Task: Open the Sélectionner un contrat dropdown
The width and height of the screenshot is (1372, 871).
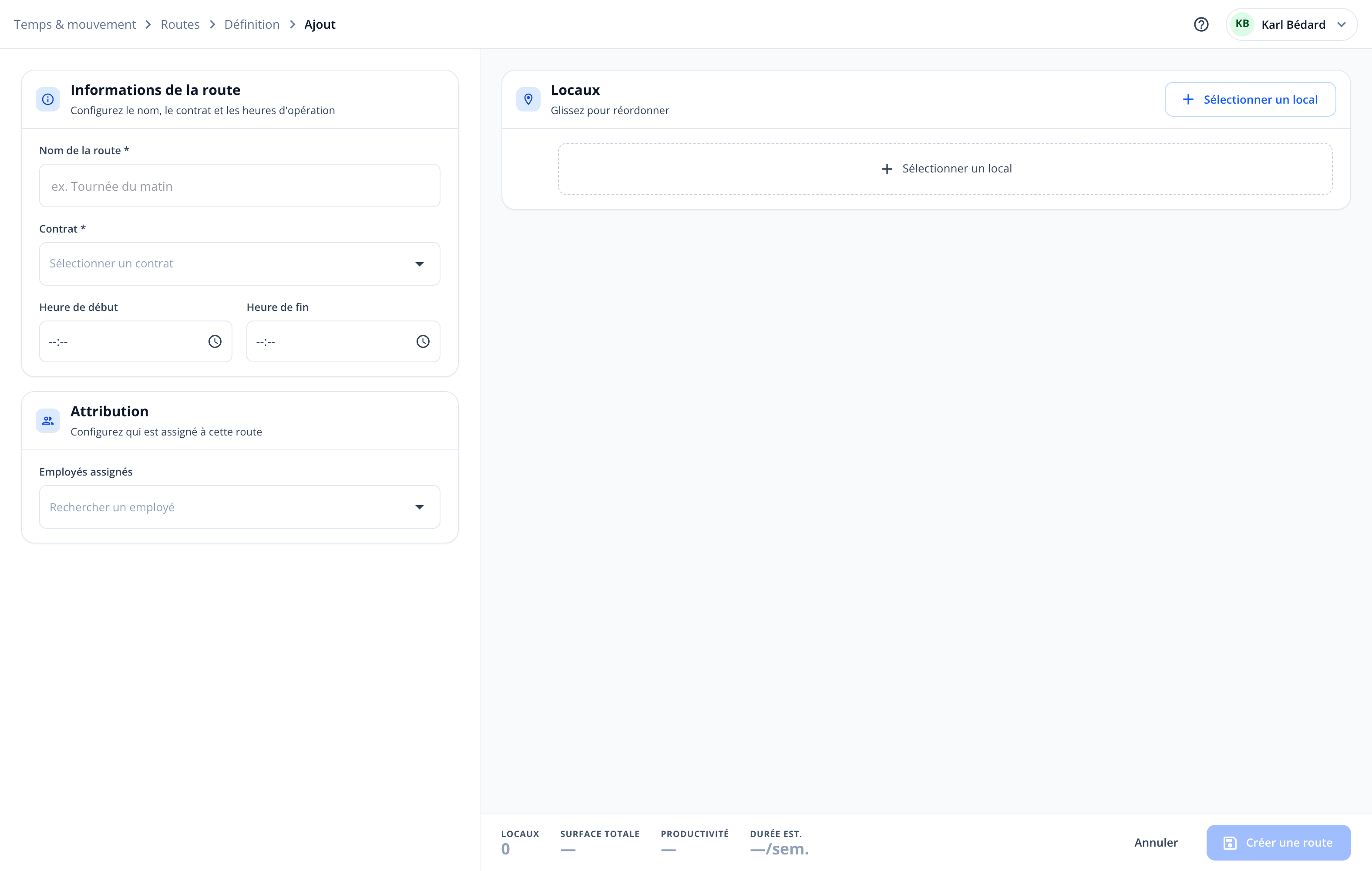Action: pos(239,264)
